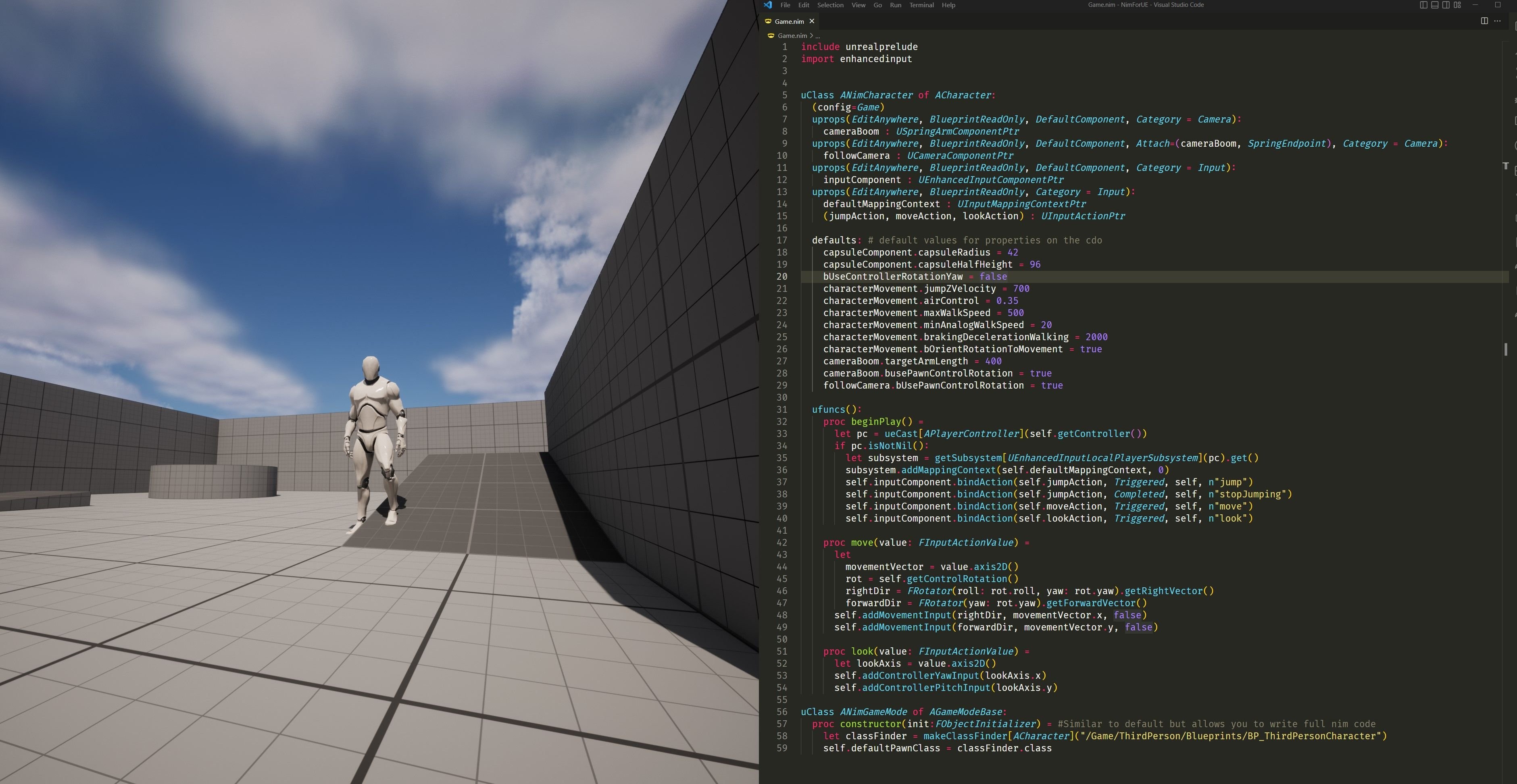Open the File menu
Screen dimensions: 1517x784
785,5
